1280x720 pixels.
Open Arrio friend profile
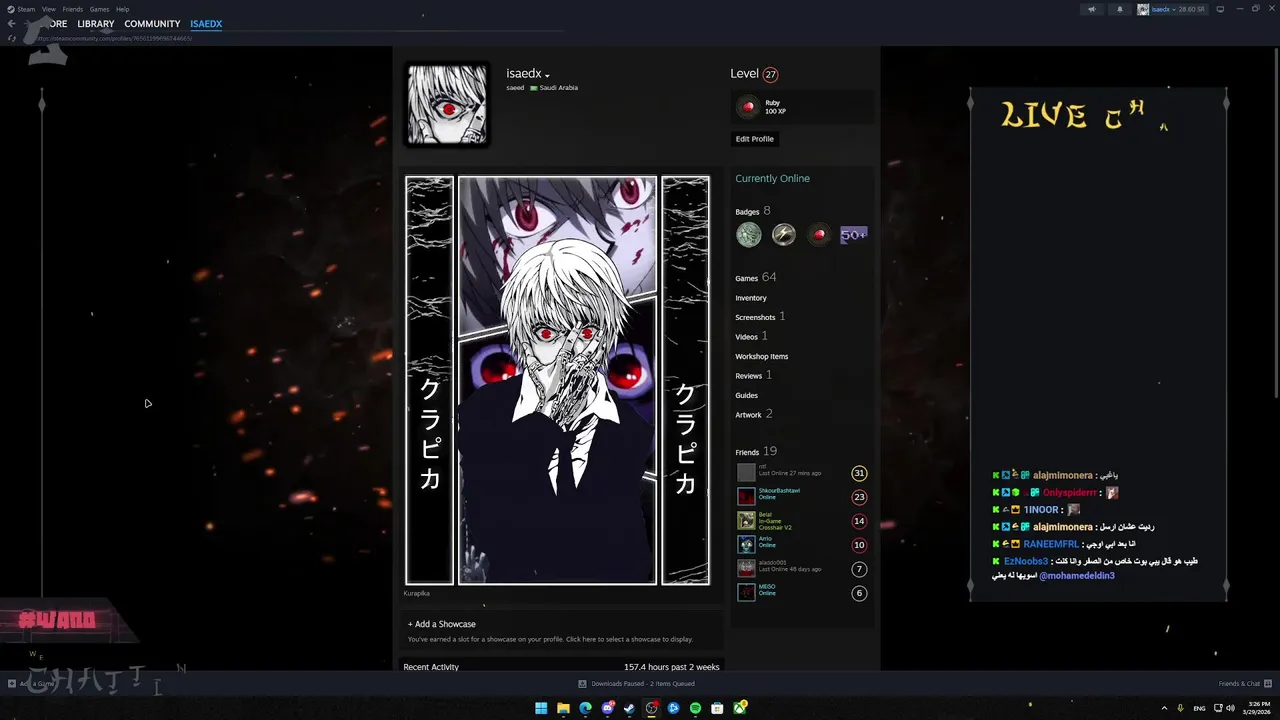click(802, 545)
